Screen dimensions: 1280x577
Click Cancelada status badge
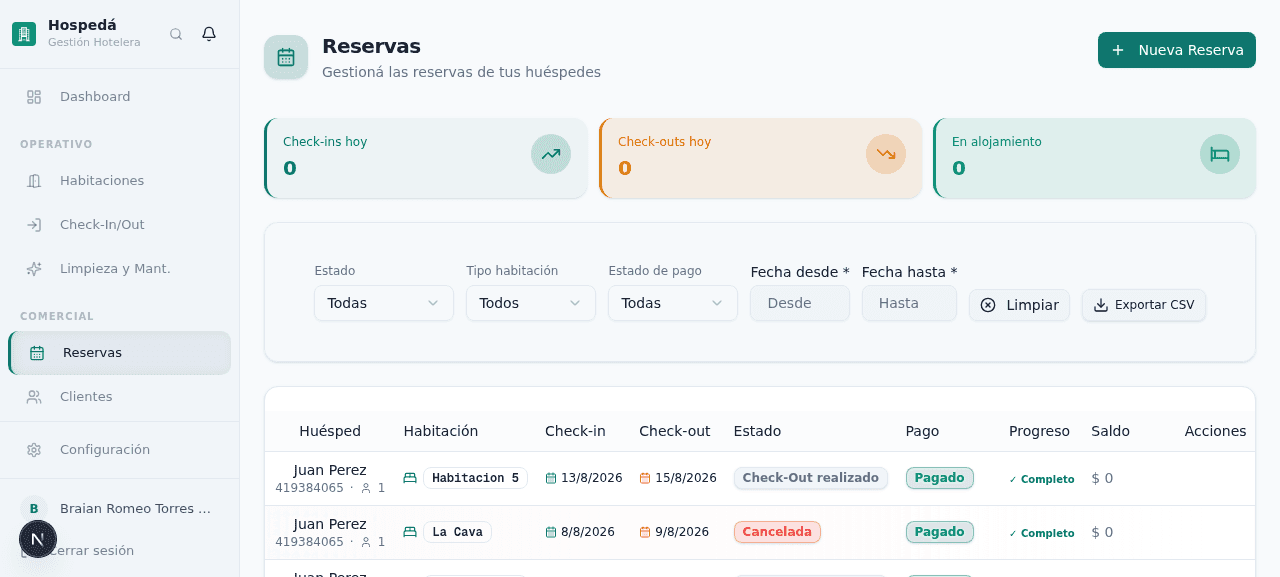click(x=777, y=532)
